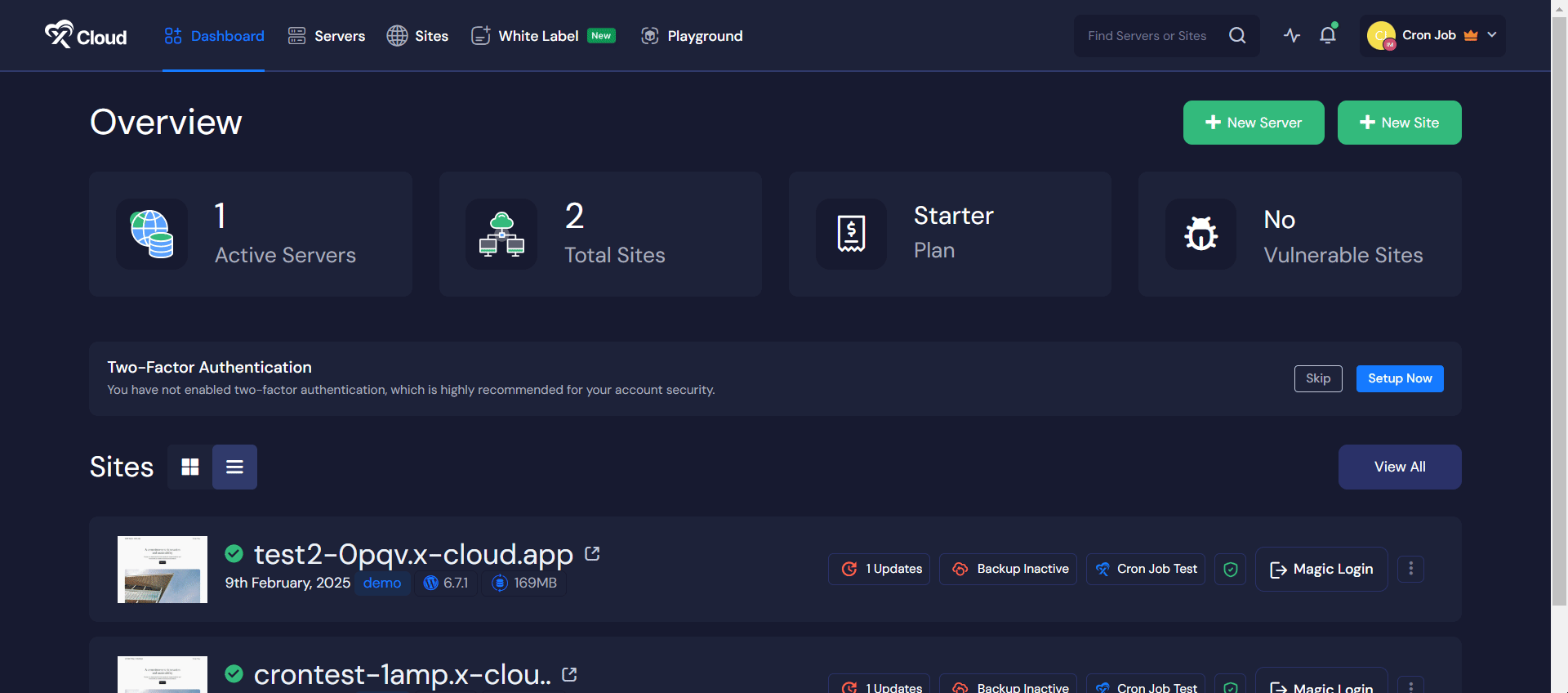Click green status check for crontest-1amp
The image size is (1568, 693).
click(234, 674)
